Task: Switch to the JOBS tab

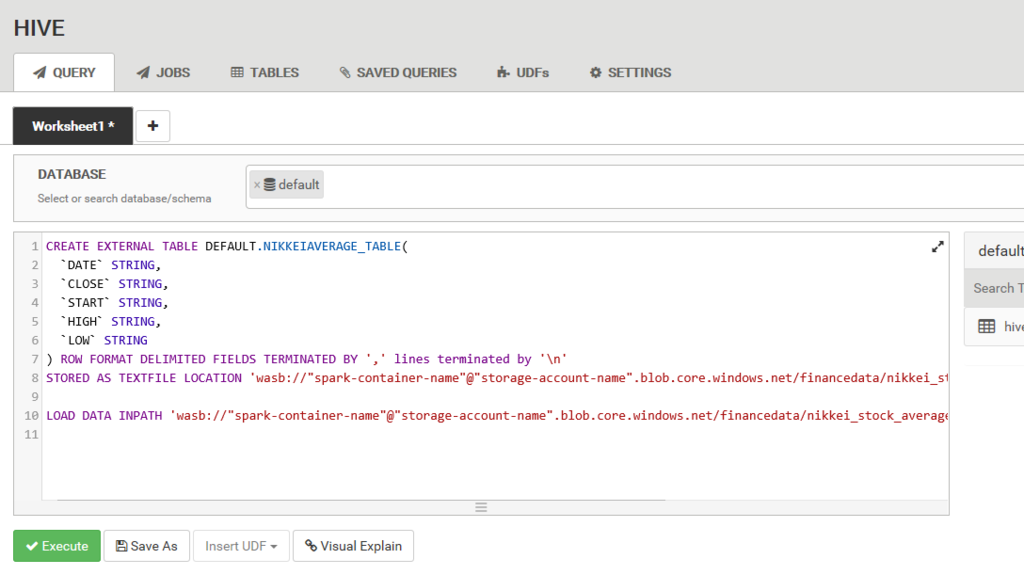Action: point(163,73)
